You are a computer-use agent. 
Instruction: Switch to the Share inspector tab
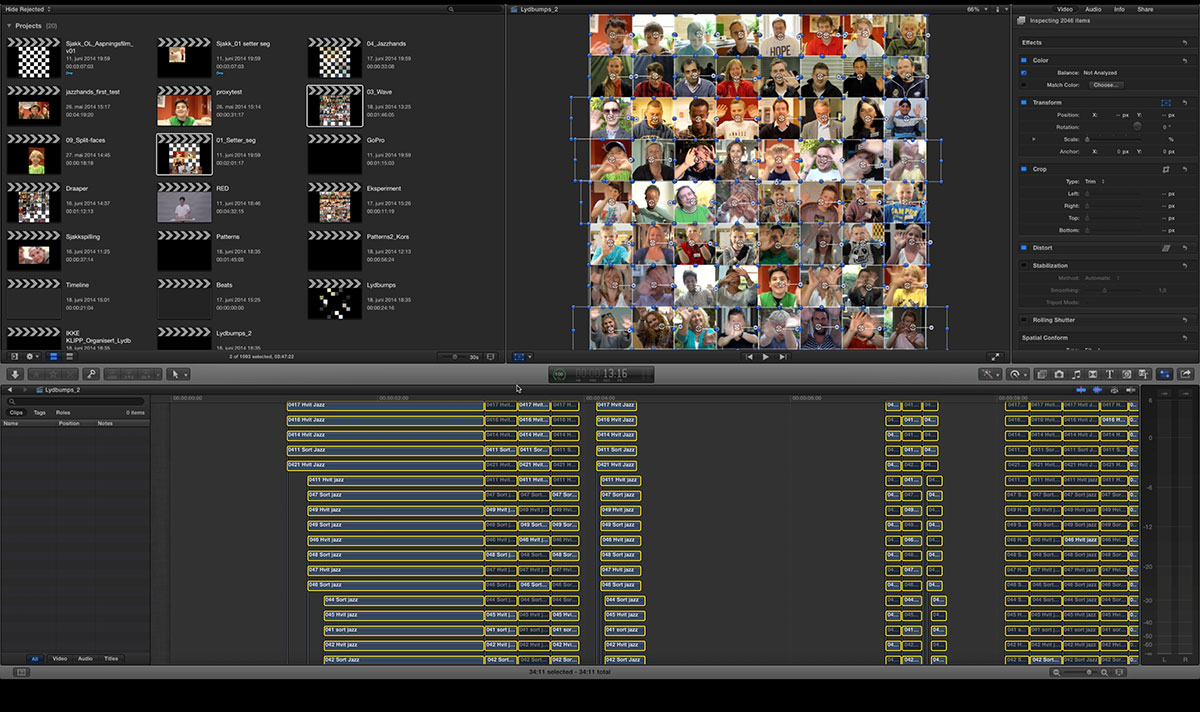tap(1145, 9)
